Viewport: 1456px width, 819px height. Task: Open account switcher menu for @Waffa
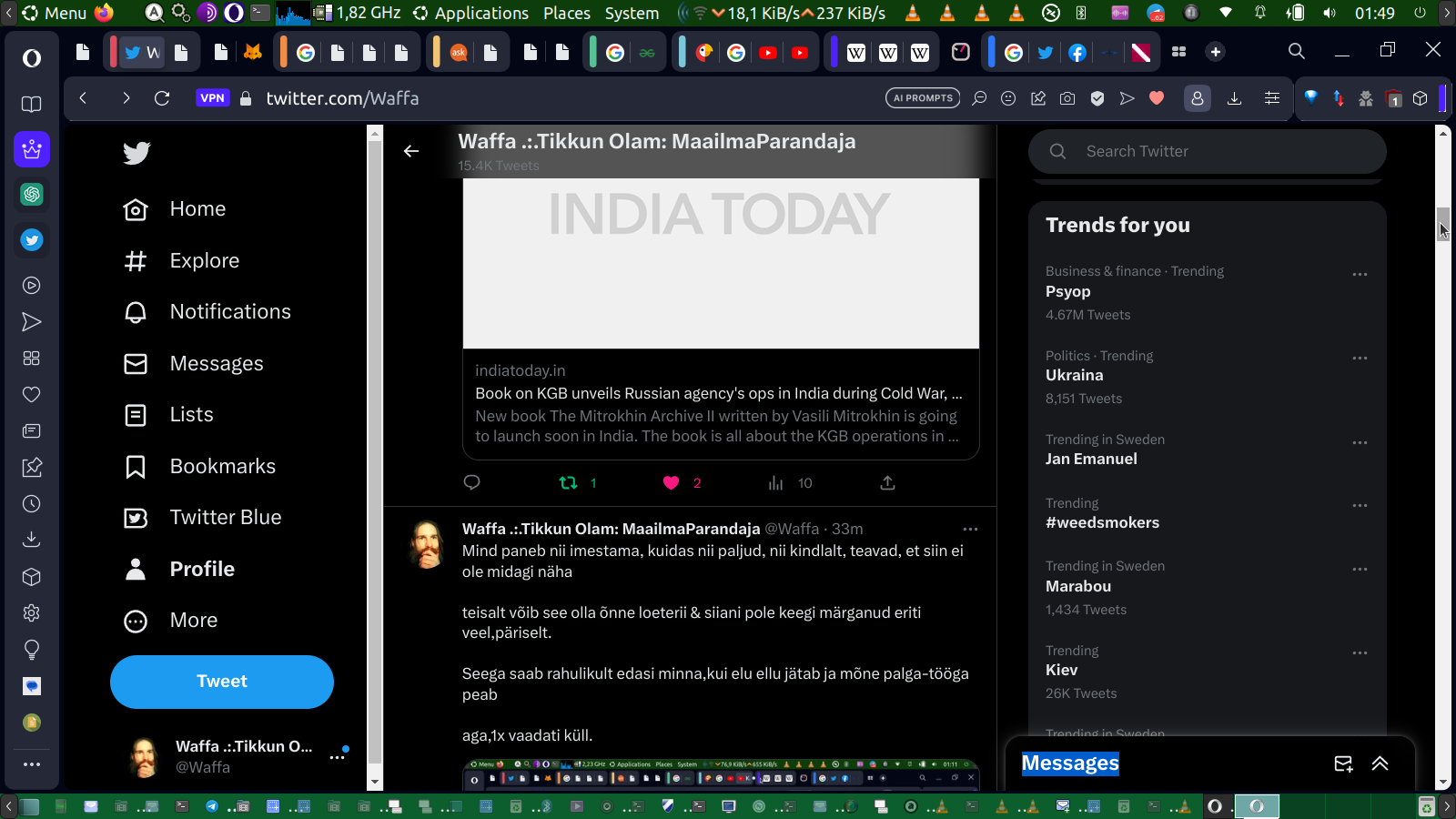click(x=338, y=756)
